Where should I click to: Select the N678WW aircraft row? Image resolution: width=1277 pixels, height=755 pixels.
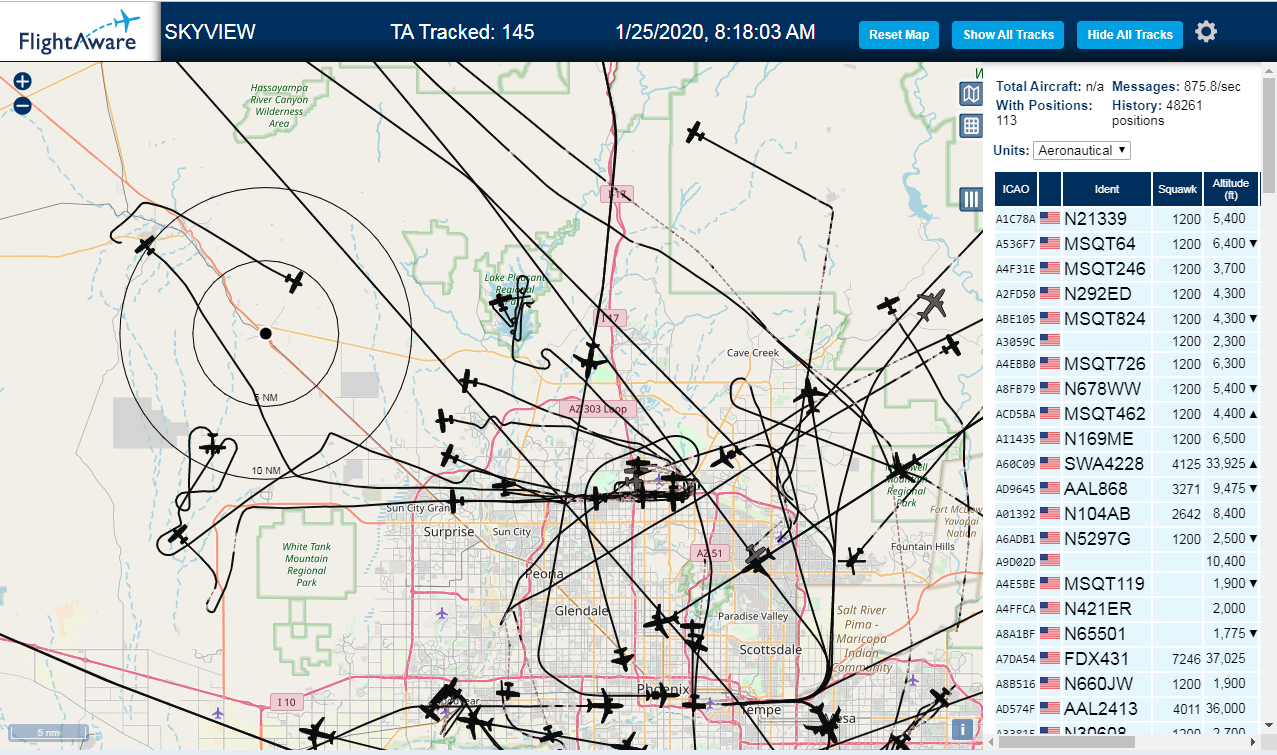click(x=1127, y=388)
